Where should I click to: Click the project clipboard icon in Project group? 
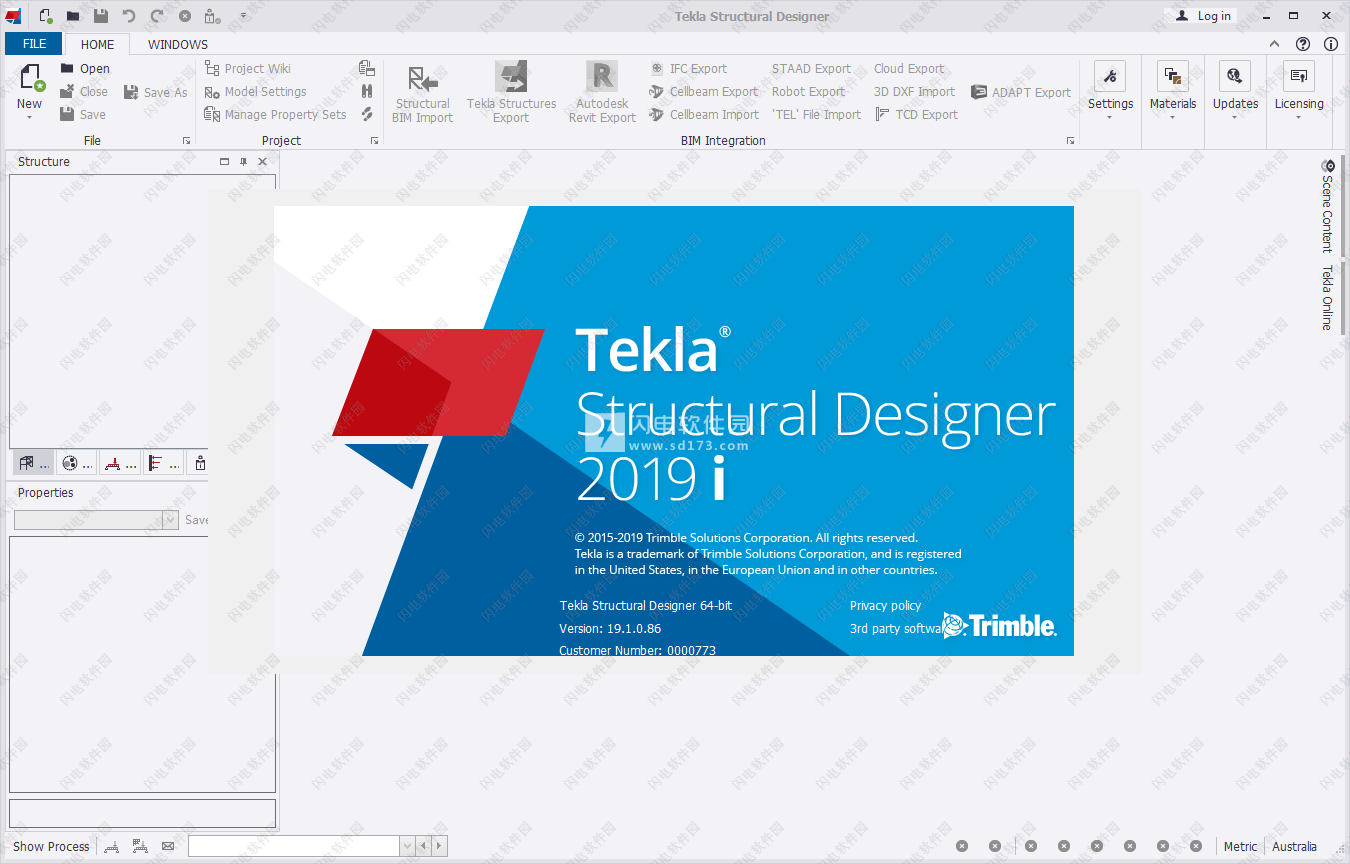click(367, 69)
